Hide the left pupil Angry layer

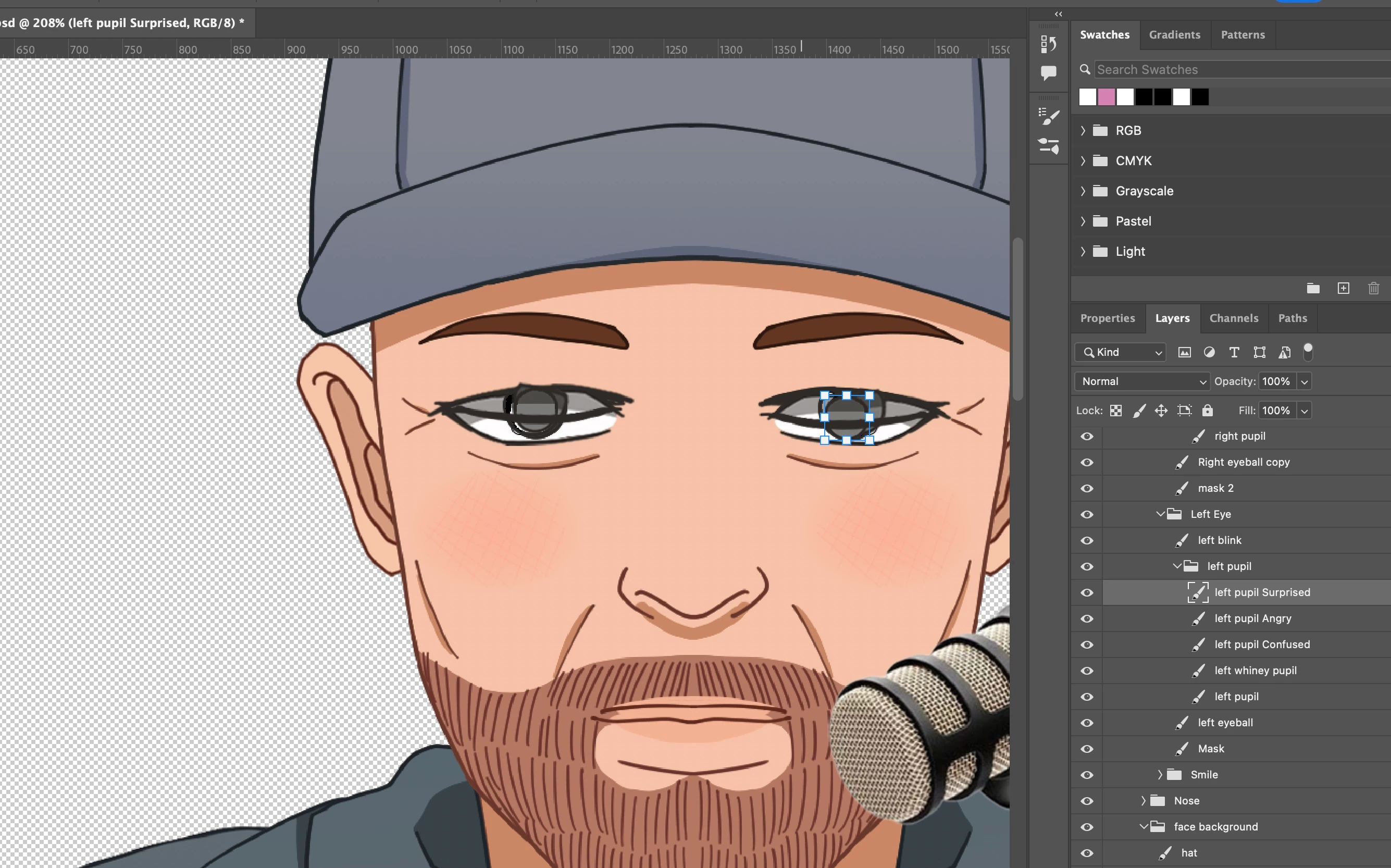pos(1087,619)
